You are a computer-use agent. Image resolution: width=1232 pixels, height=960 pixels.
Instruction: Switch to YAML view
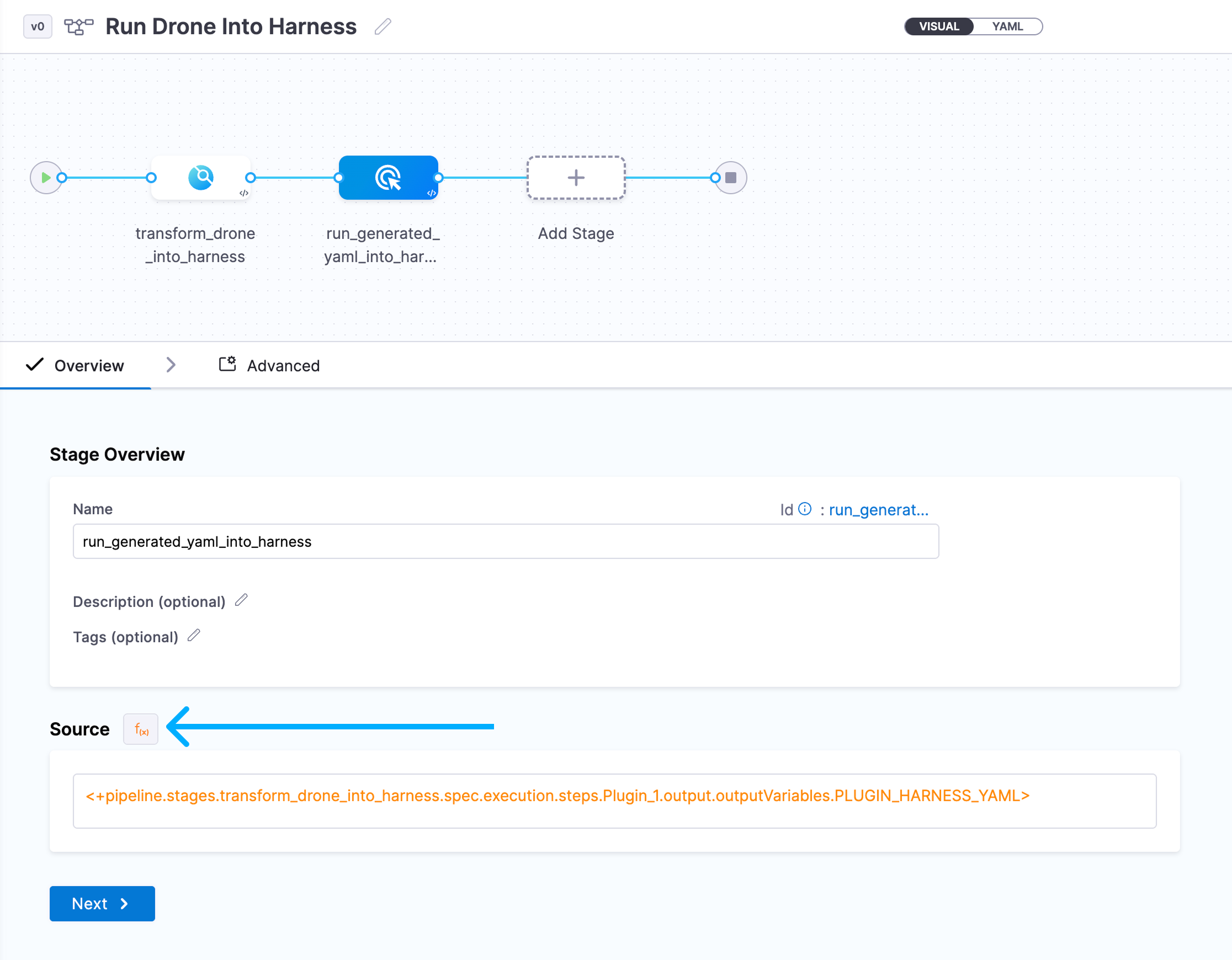1007,26
